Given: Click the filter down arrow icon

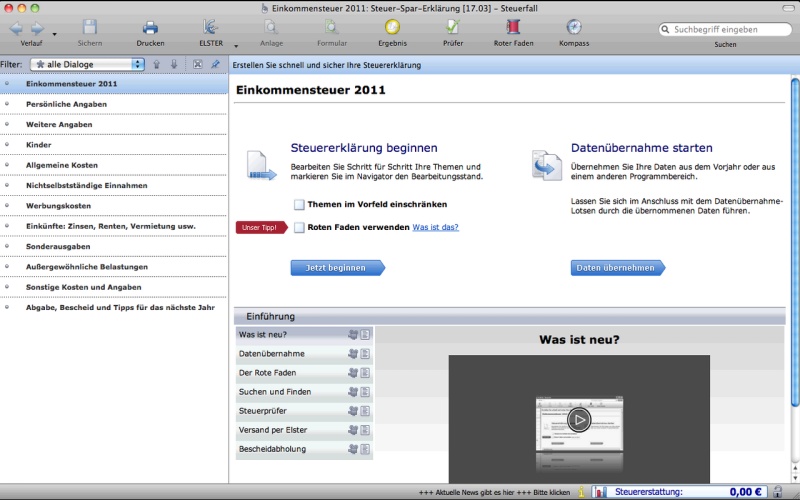Looking at the screenshot, I should tap(174, 64).
